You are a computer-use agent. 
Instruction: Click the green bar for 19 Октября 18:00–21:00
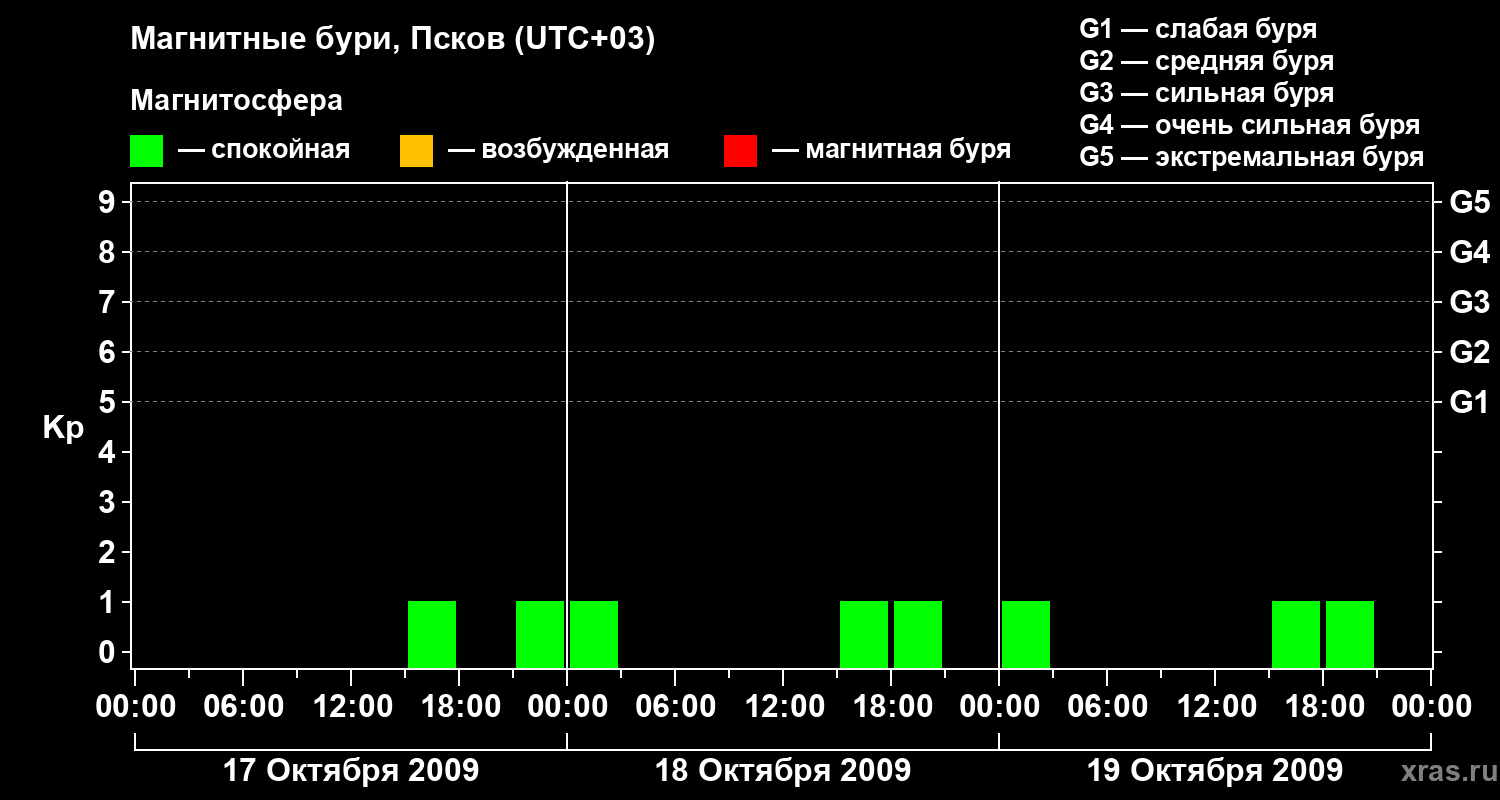[x=1350, y=634]
